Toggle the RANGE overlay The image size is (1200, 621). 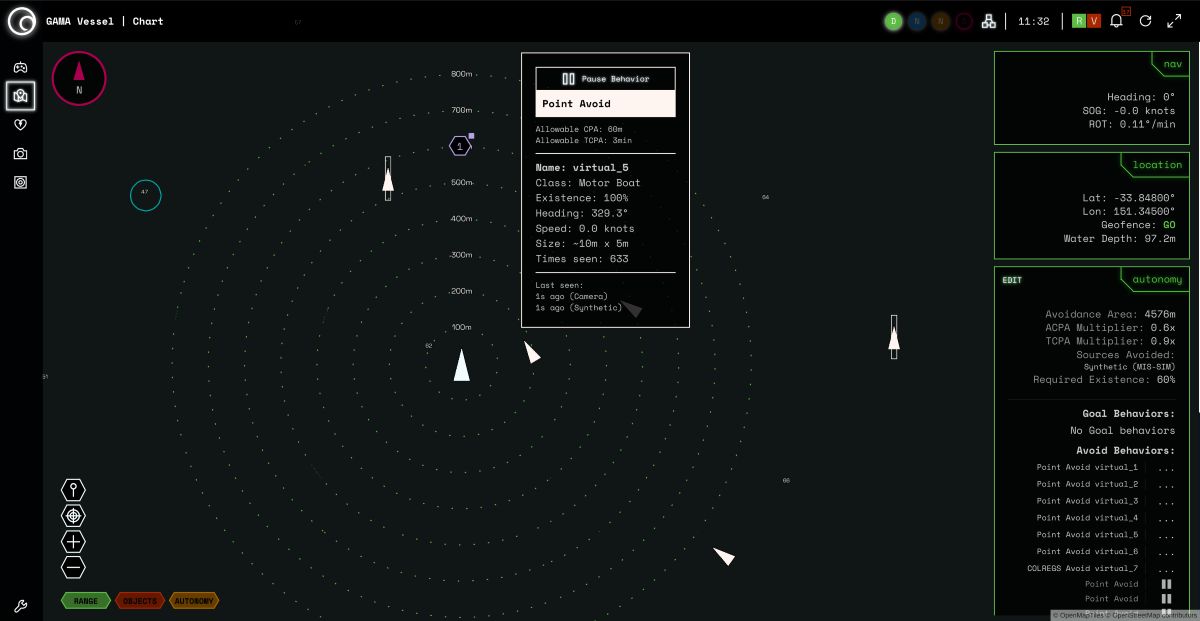[86, 601]
